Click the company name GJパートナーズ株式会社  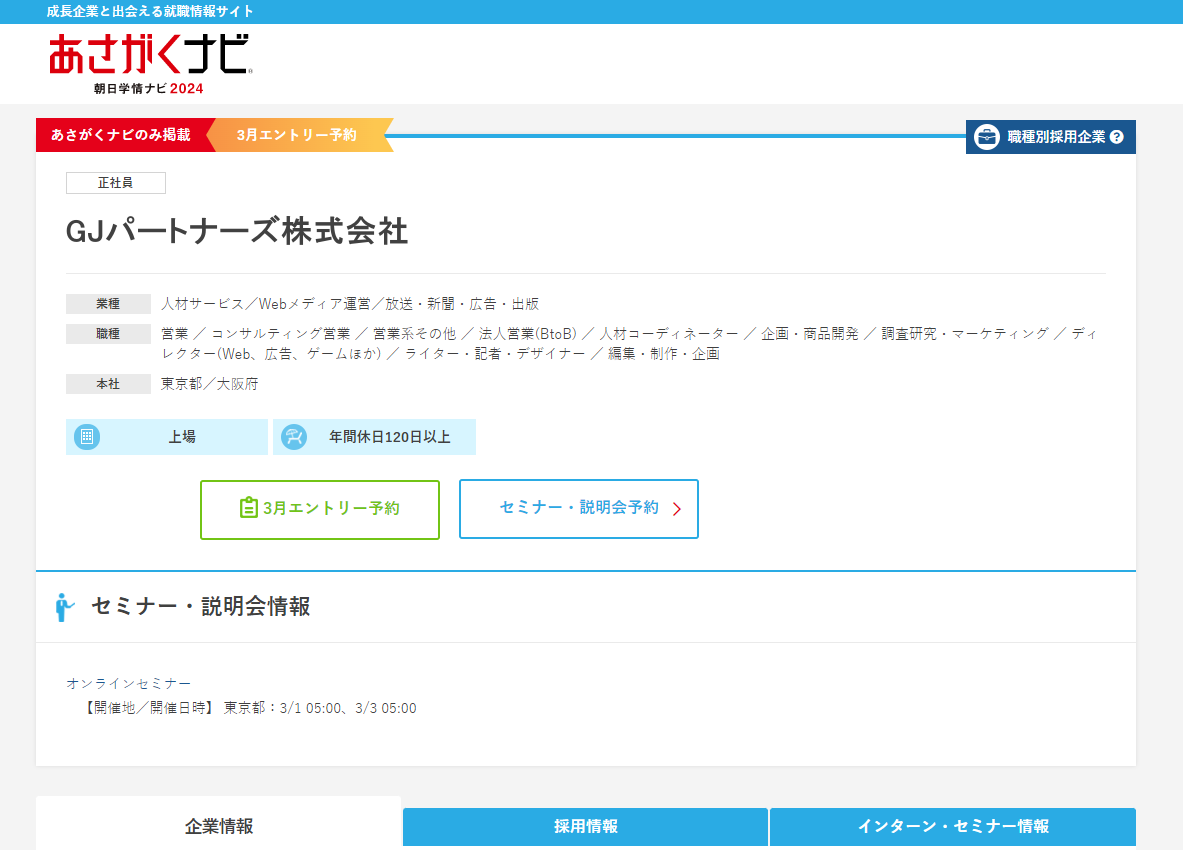(237, 232)
